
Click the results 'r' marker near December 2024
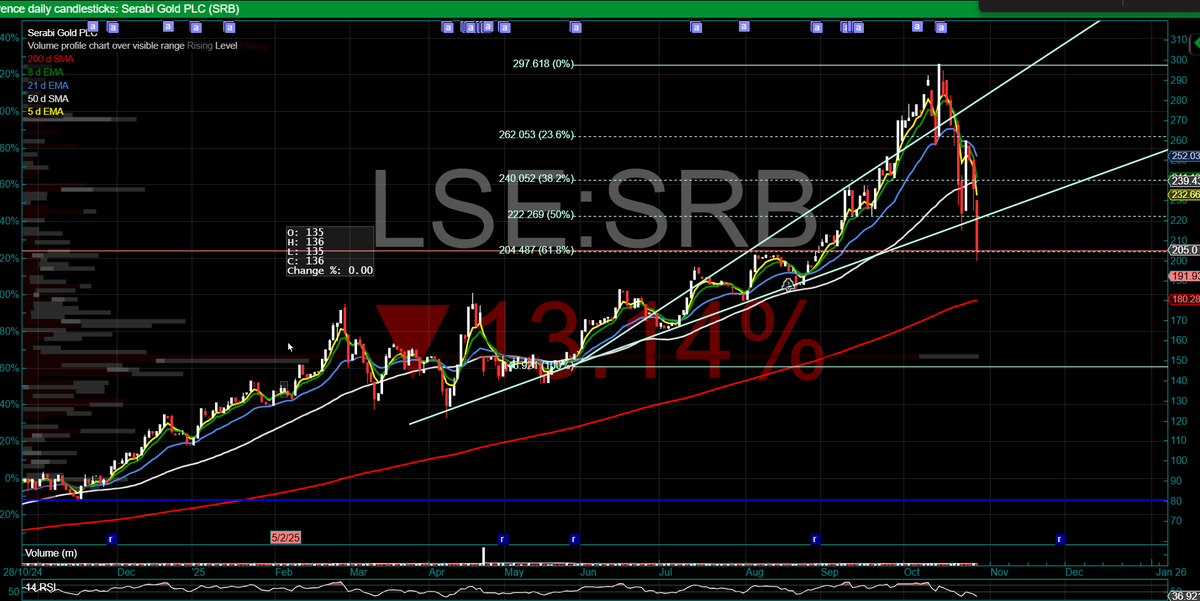(x=111, y=539)
